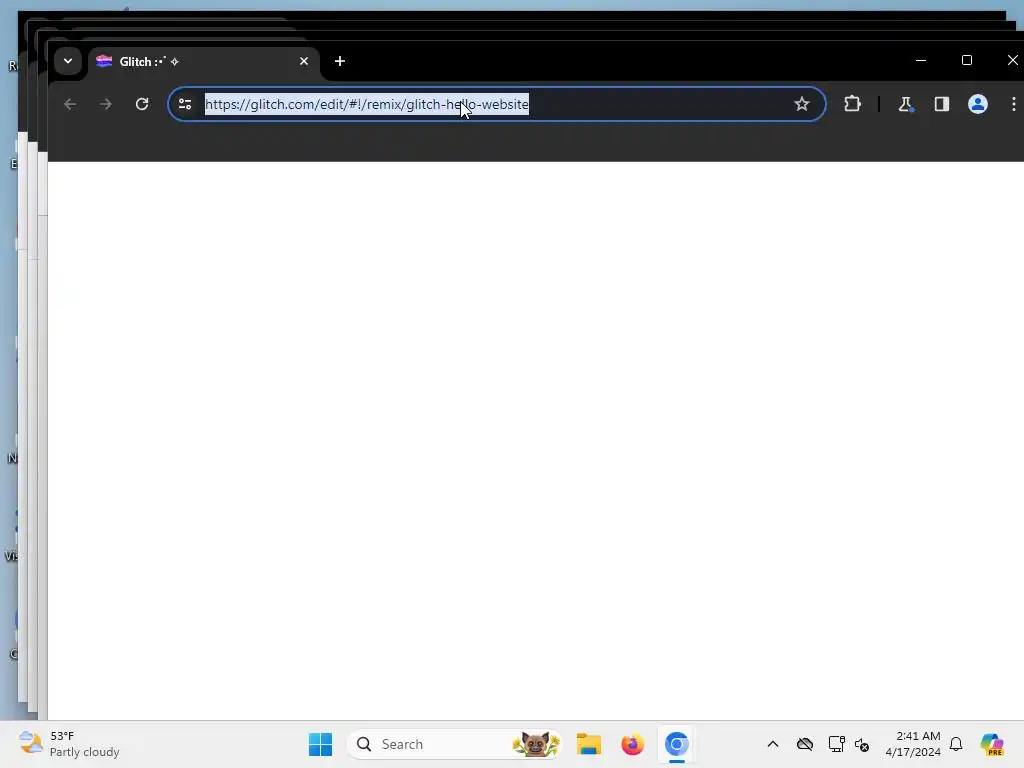Image resolution: width=1024 pixels, height=768 pixels.
Task: Toggle the browser side panel
Action: (x=941, y=104)
